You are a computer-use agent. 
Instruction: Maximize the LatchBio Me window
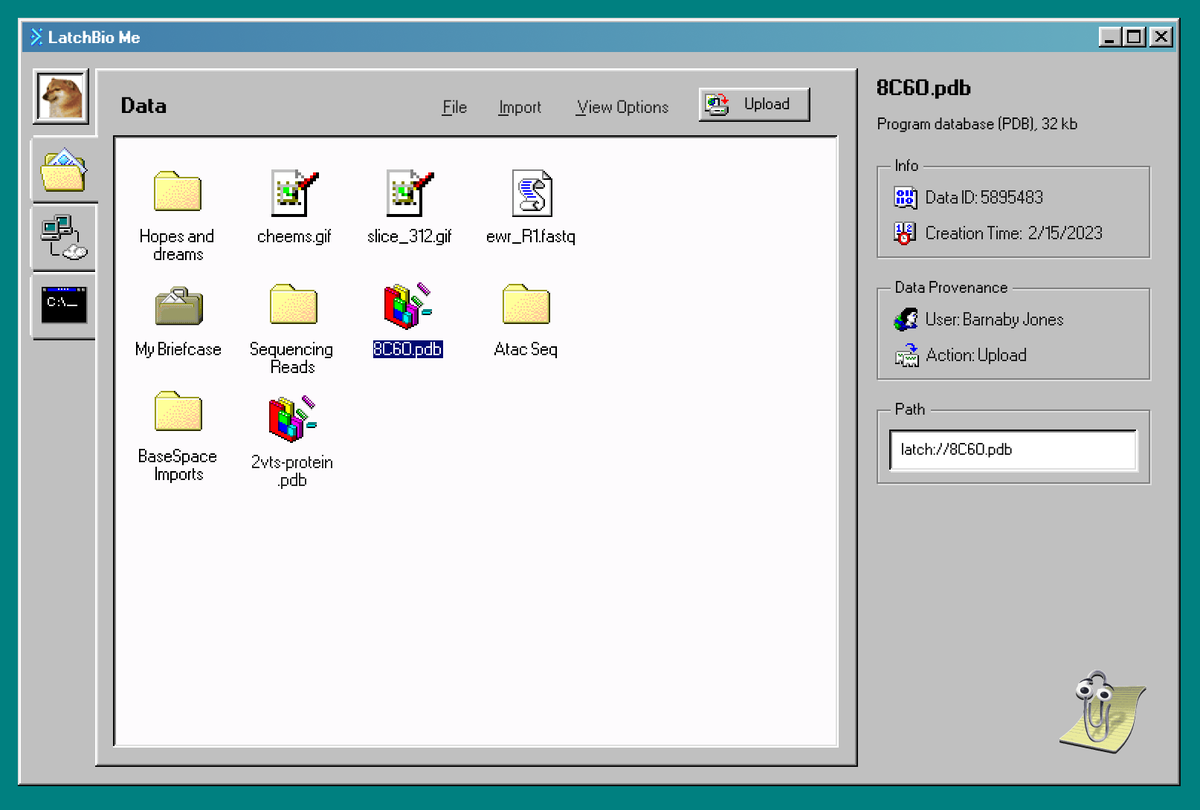1134,37
